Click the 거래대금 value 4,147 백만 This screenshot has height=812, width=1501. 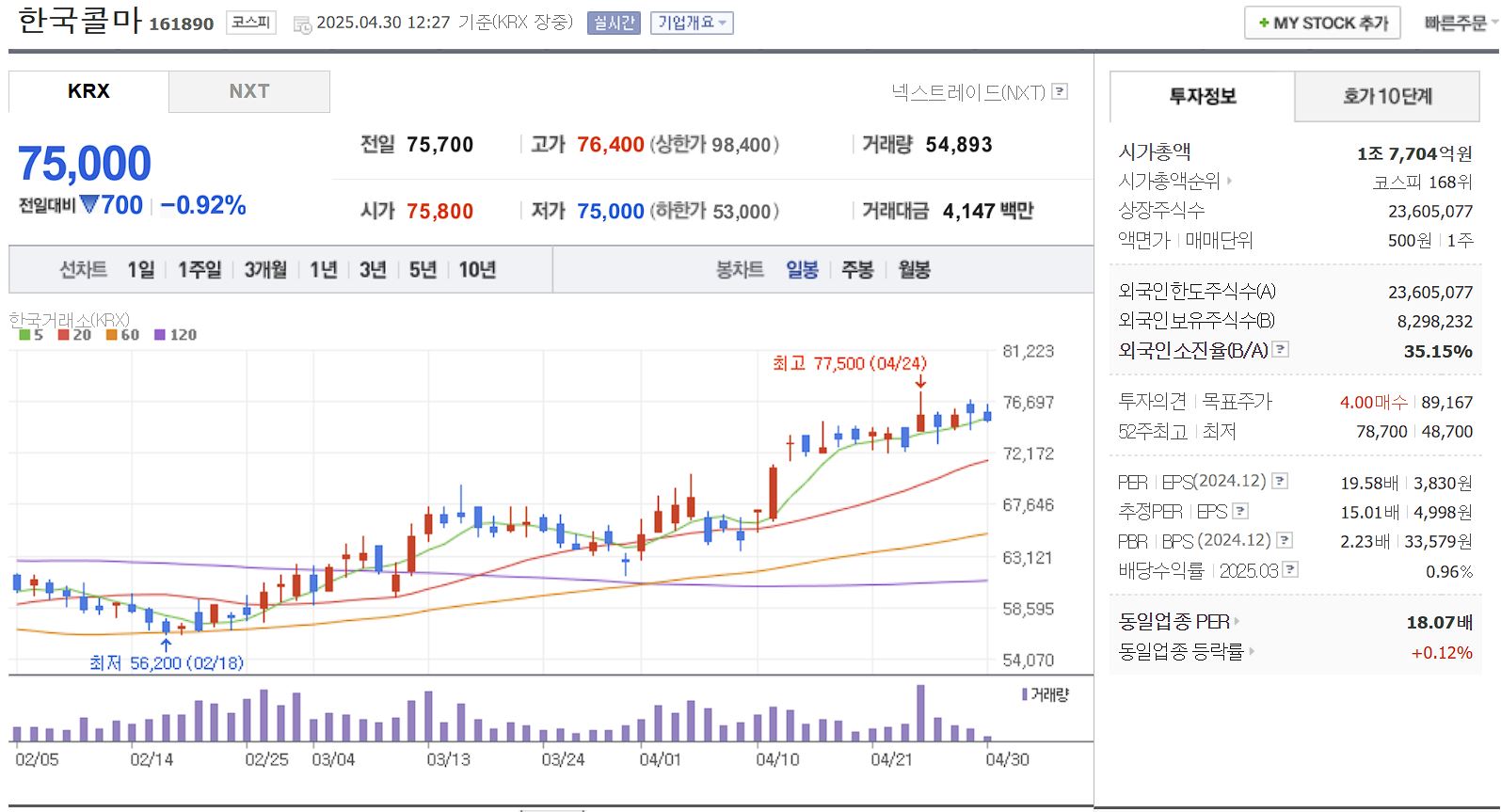[988, 211]
